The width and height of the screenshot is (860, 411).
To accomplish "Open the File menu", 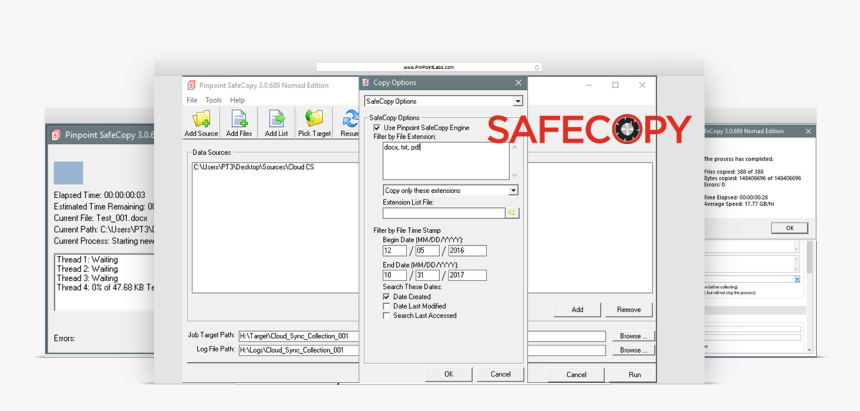I will tap(191, 100).
